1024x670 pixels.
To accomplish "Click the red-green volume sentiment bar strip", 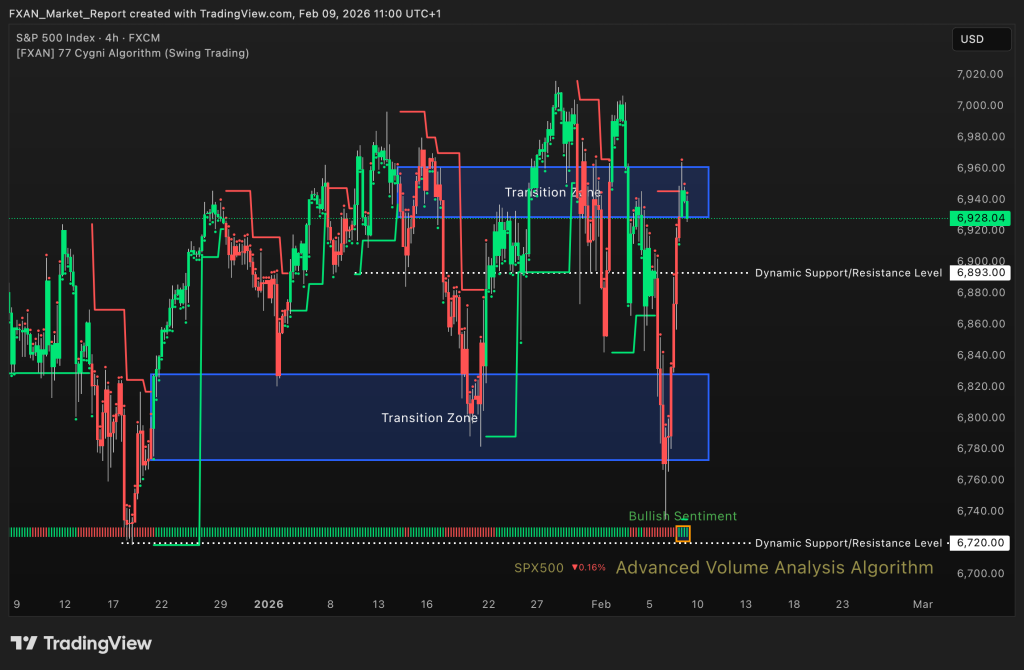I will [x=340, y=532].
